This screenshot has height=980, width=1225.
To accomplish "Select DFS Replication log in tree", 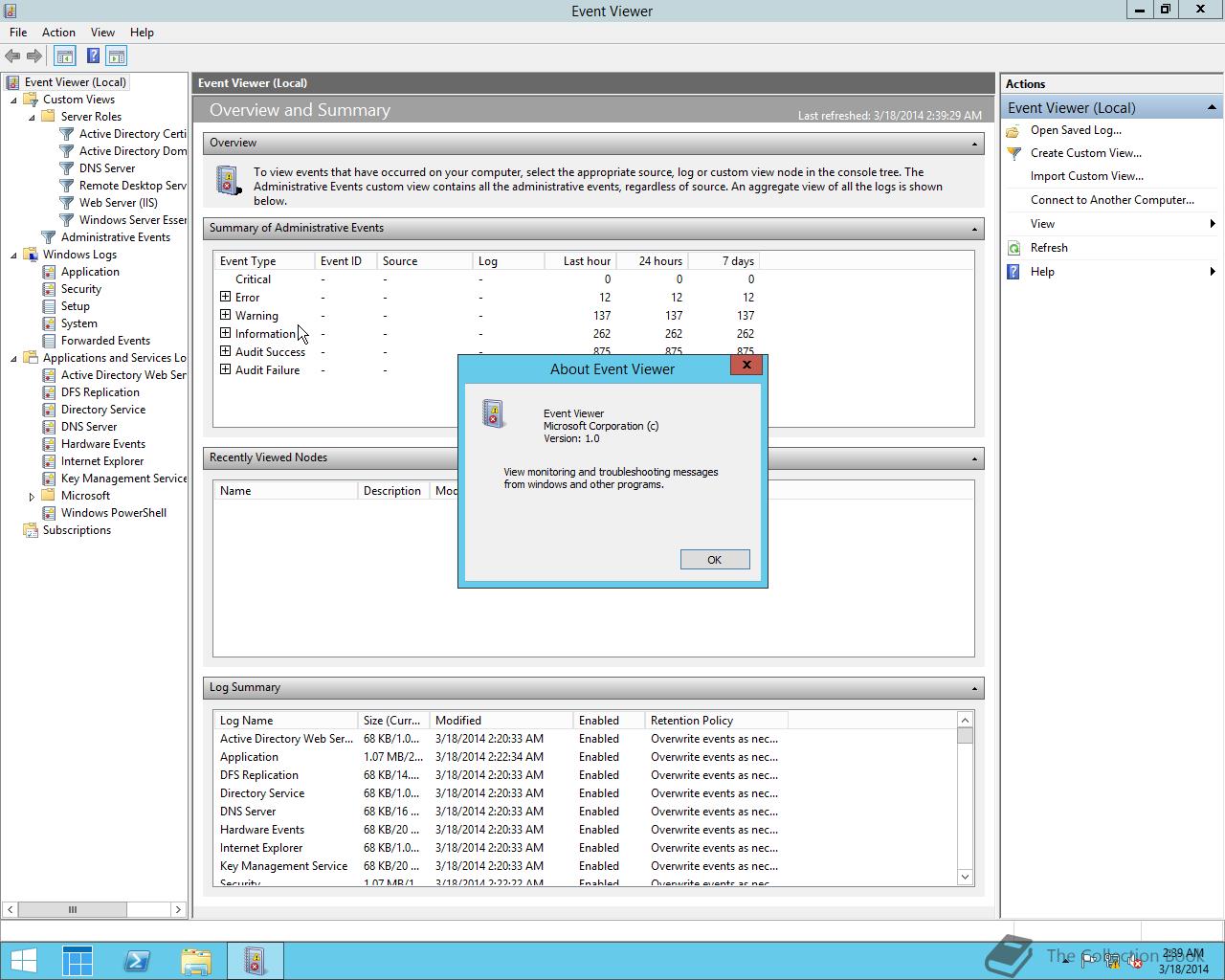I will coord(100,392).
